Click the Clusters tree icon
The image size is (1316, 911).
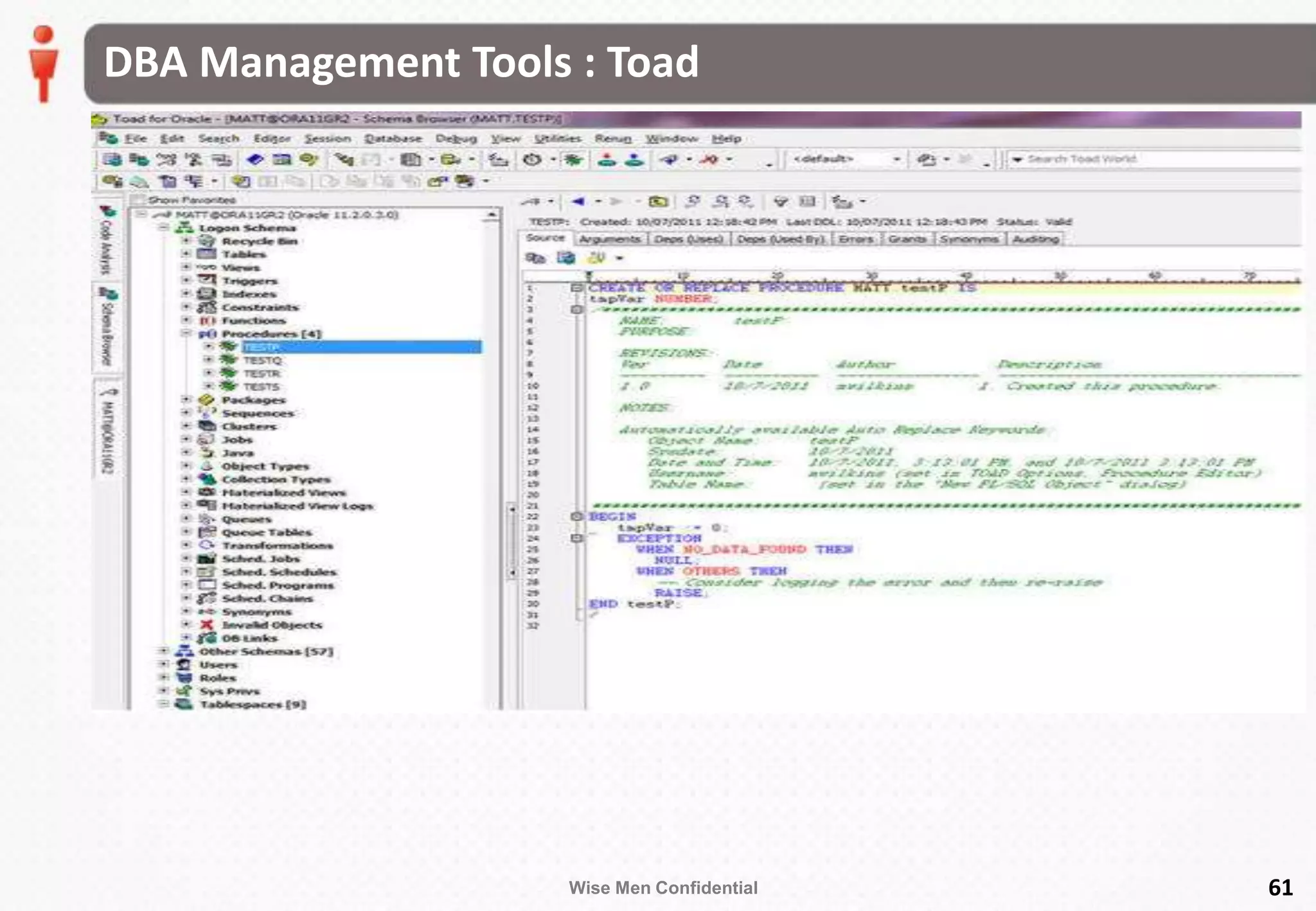206,426
